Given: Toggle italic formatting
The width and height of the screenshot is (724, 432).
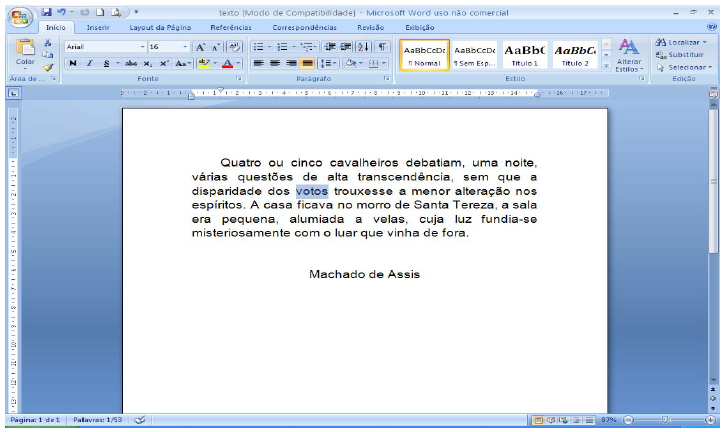Looking at the screenshot, I should pyautogui.click(x=90, y=64).
